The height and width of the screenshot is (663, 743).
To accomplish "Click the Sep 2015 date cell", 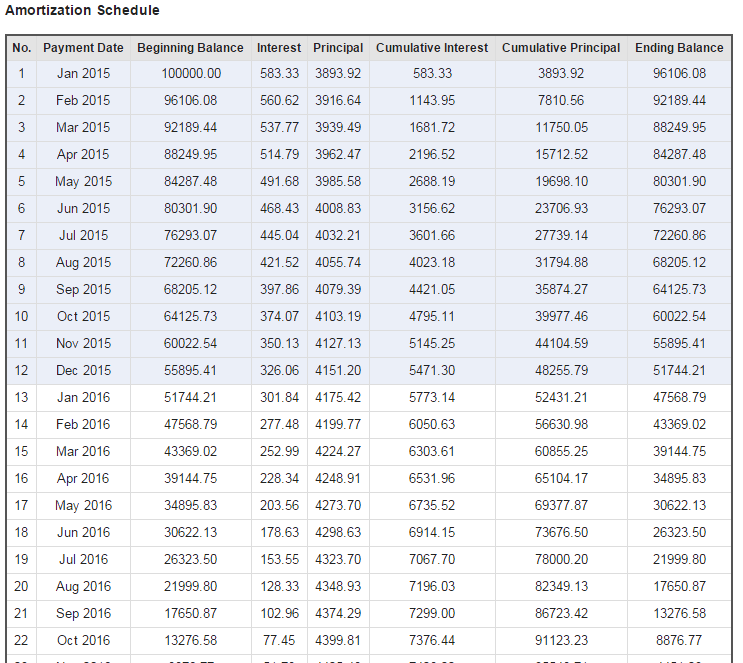I will click(83, 290).
